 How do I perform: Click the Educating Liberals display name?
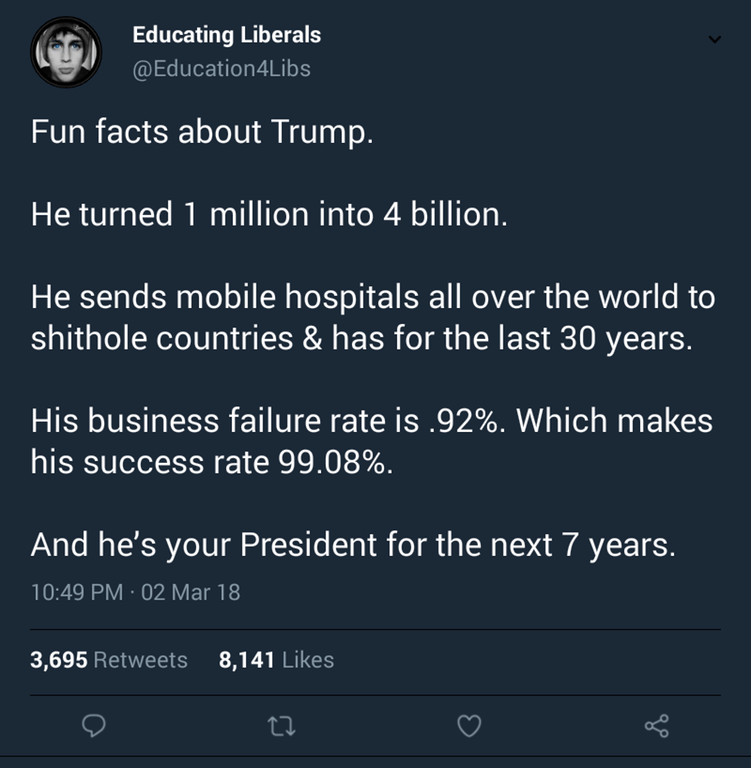[x=226, y=34]
